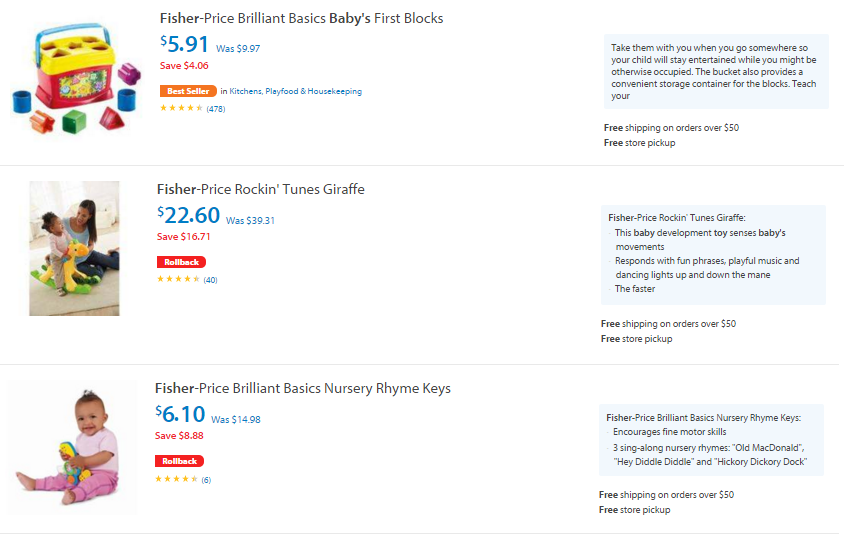867x547 pixels.
Task: Click star rating with 40 reviews
Action: point(187,279)
